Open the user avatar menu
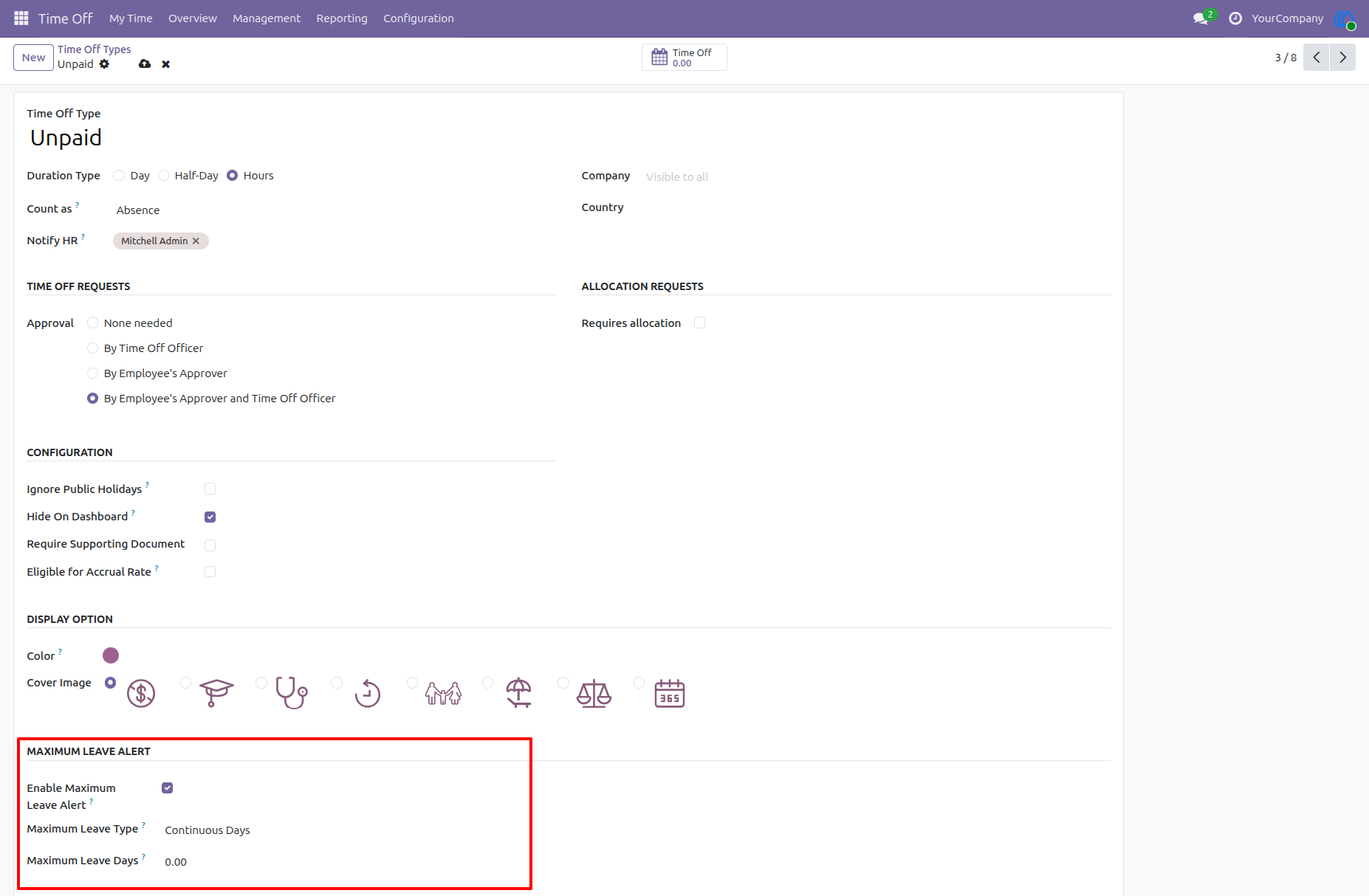This screenshot has width=1369, height=896. pyautogui.click(x=1345, y=18)
